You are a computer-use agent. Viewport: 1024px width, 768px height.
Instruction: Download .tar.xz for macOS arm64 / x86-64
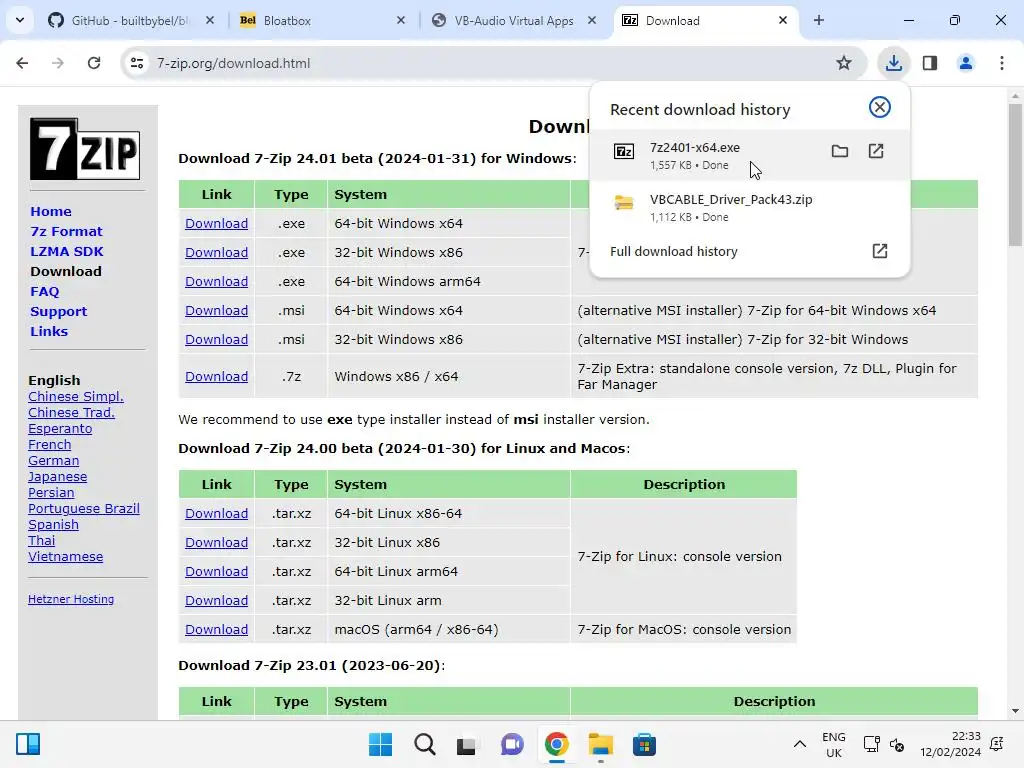click(x=216, y=630)
